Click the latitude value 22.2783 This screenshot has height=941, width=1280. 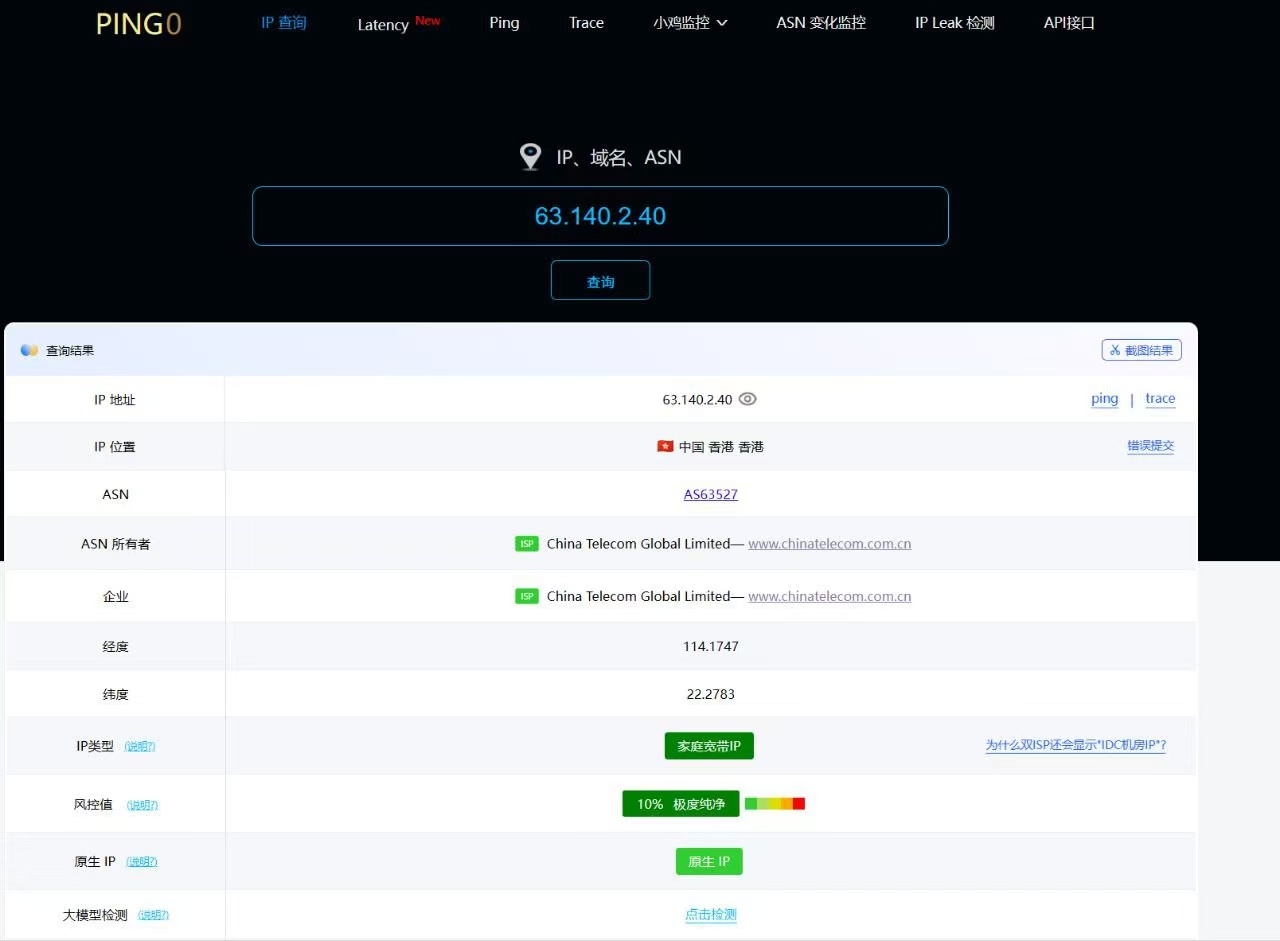(711, 694)
